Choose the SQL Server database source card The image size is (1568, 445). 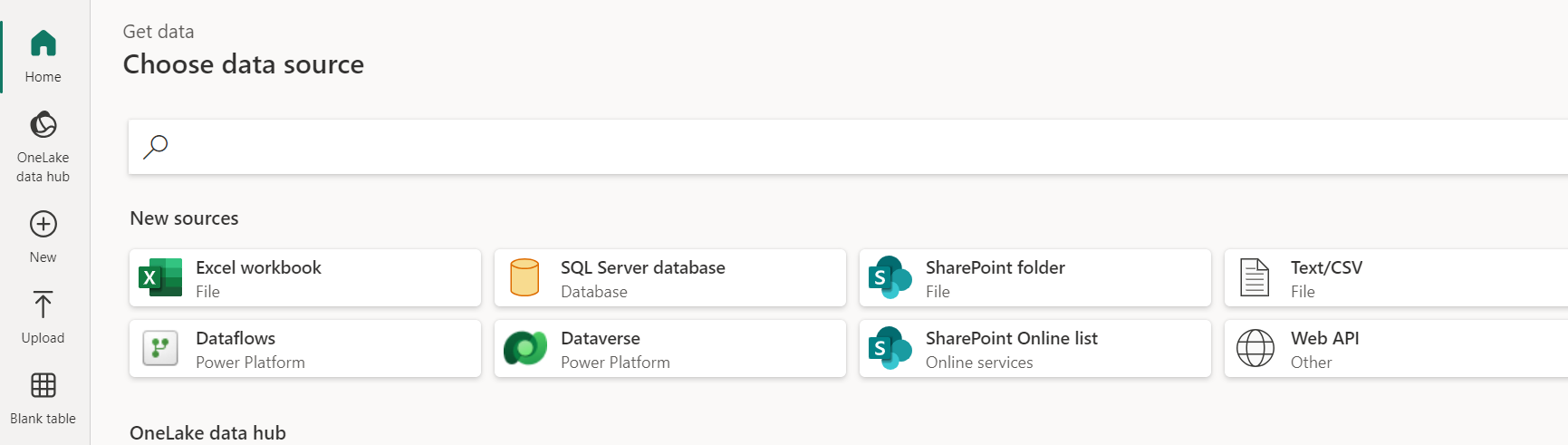tap(670, 278)
